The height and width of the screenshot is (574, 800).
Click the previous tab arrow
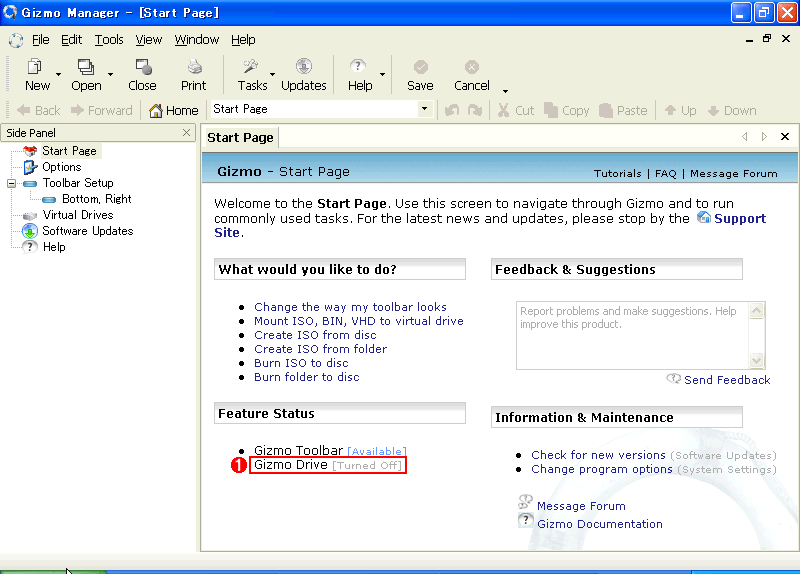pyautogui.click(x=745, y=136)
